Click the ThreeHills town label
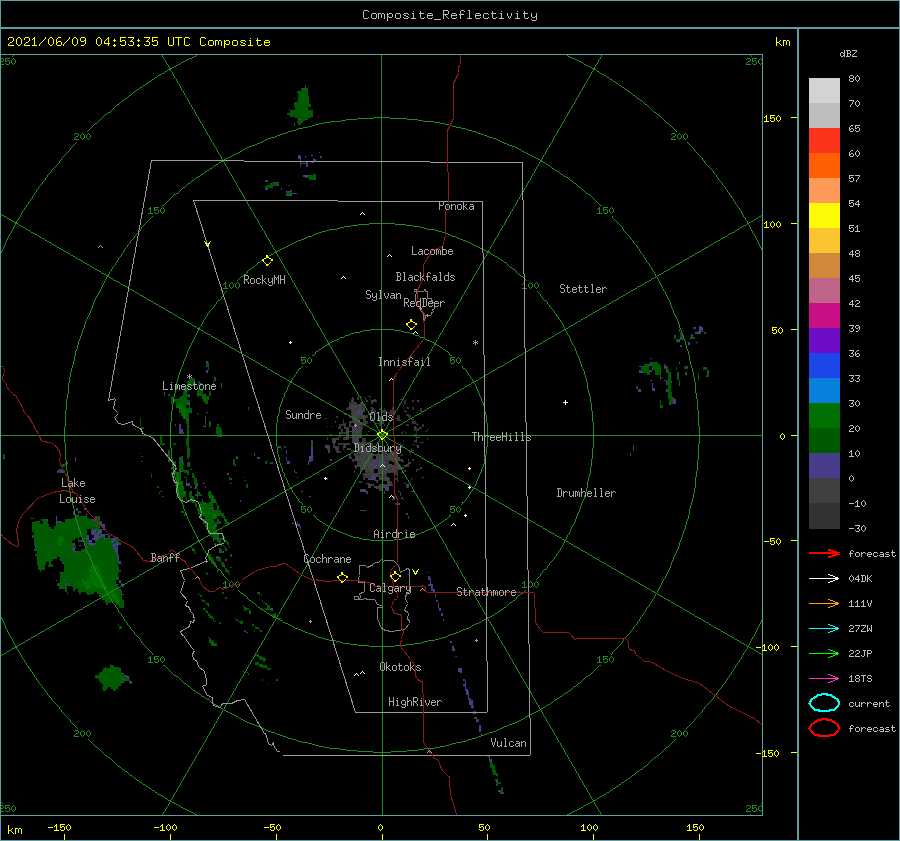 [x=501, y=437]
